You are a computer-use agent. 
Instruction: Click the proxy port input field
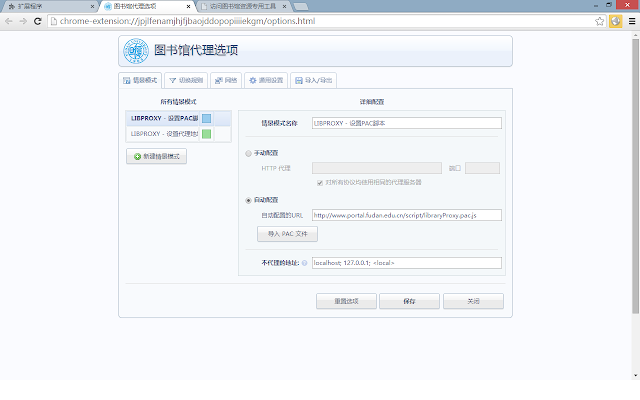(x=482, y=168)
